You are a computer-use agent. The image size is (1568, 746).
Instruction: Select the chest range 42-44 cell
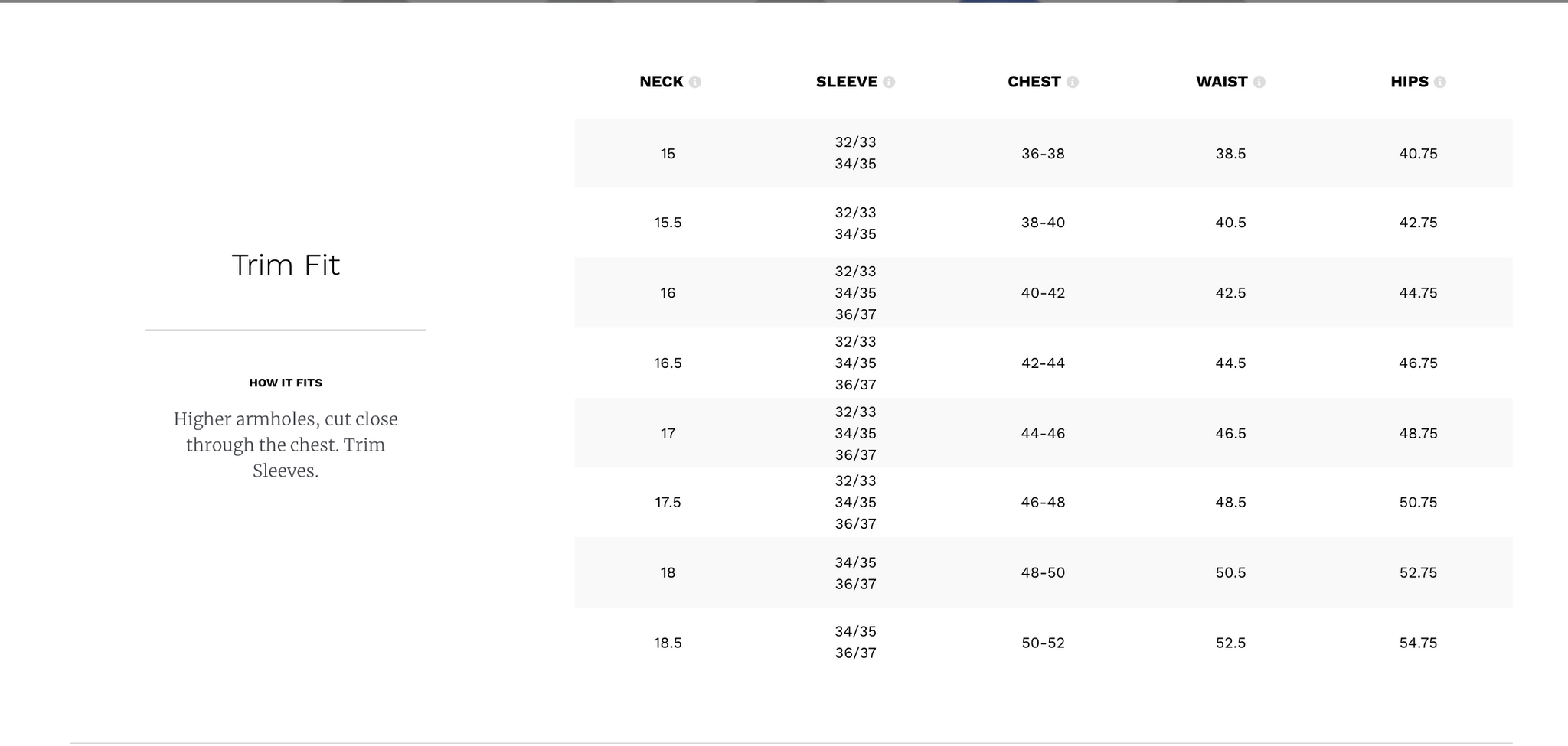(x=1043, y=363)
